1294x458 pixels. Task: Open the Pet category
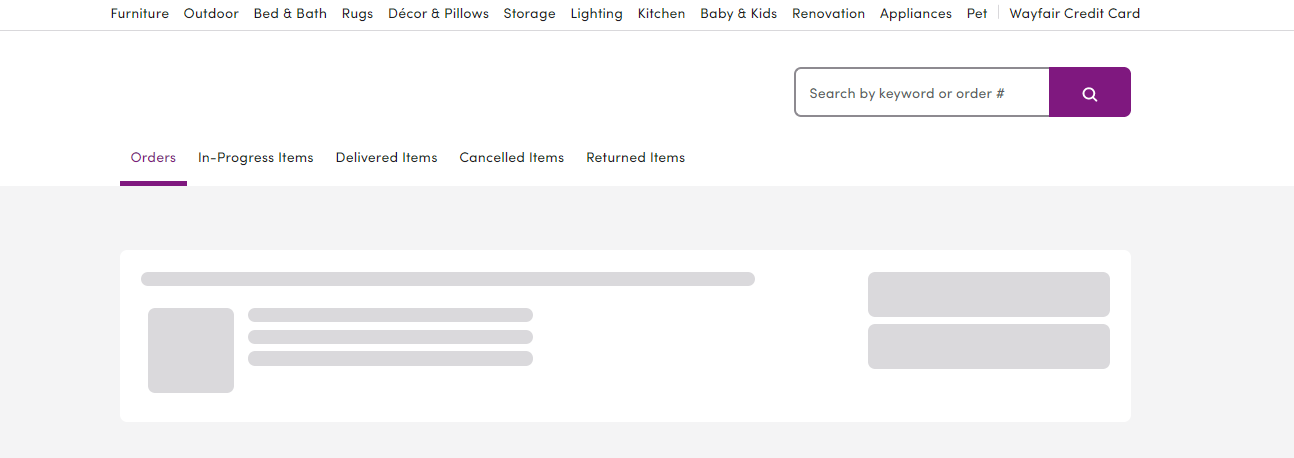coord(977,14)
